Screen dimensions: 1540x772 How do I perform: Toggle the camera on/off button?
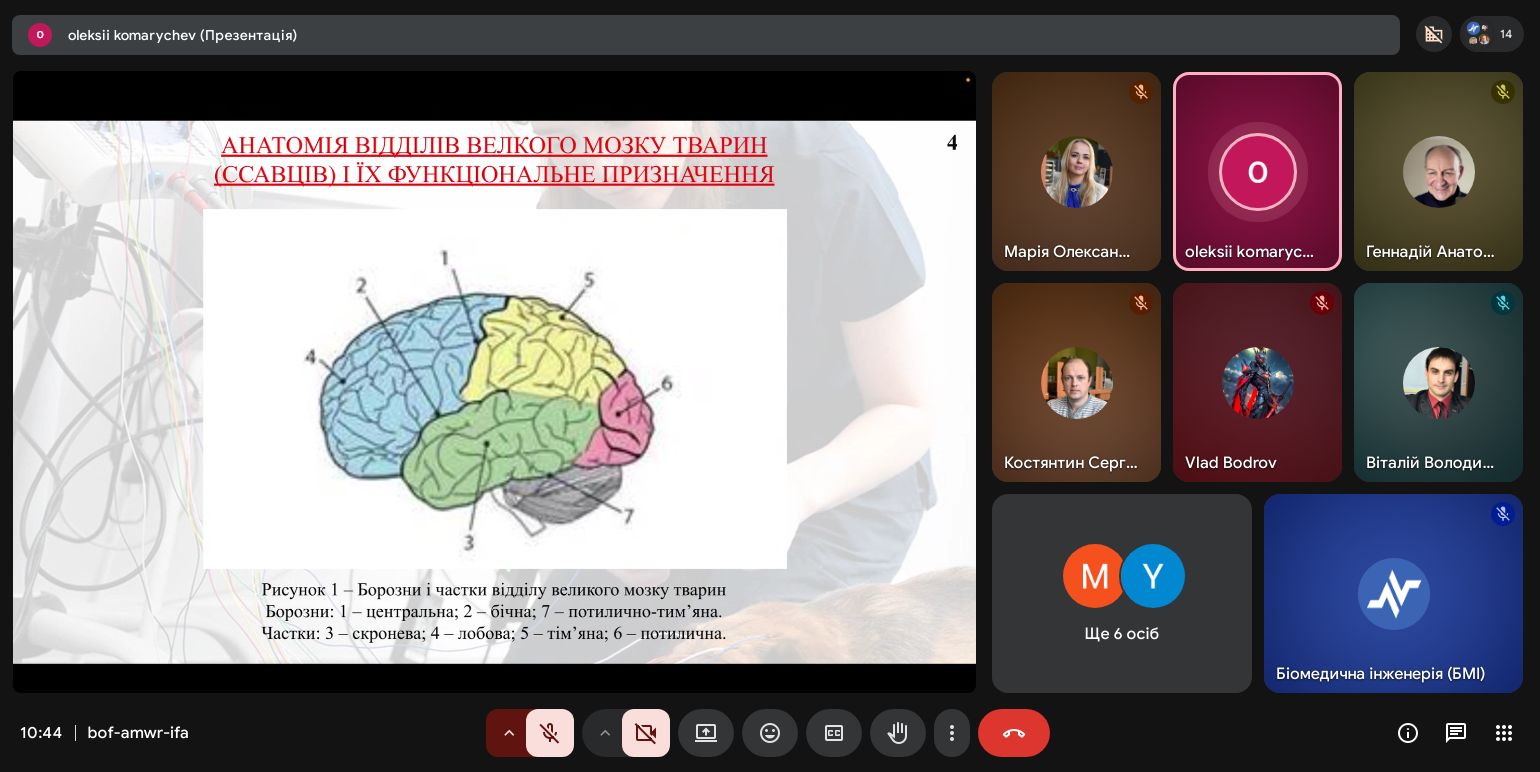coord(645,733)
